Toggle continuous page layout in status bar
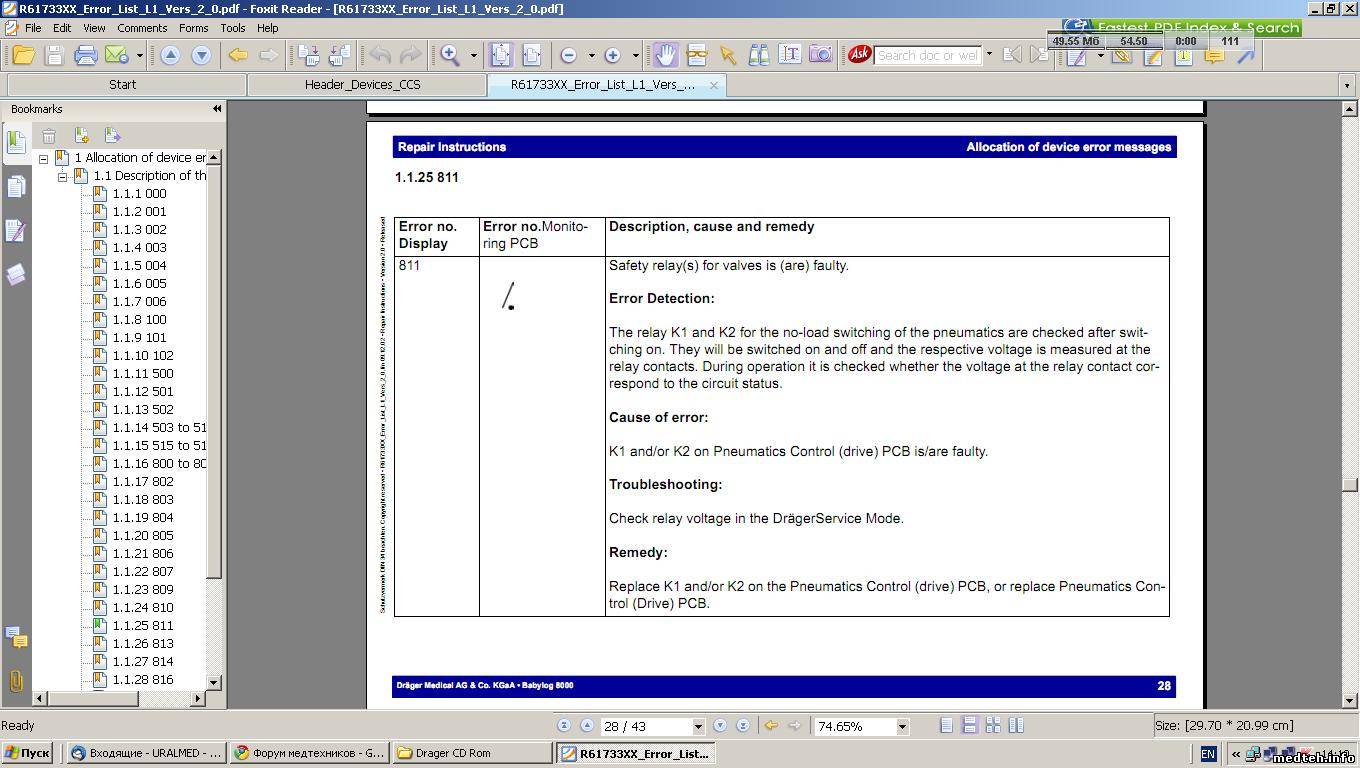This screenshot has width=1360, height=768. [969, 726]
